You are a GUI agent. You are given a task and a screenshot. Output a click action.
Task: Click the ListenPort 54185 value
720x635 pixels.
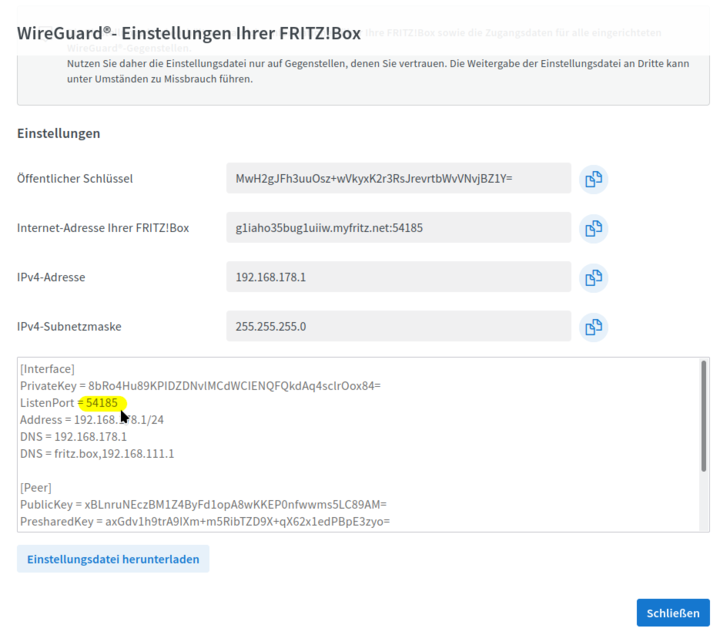102,403
